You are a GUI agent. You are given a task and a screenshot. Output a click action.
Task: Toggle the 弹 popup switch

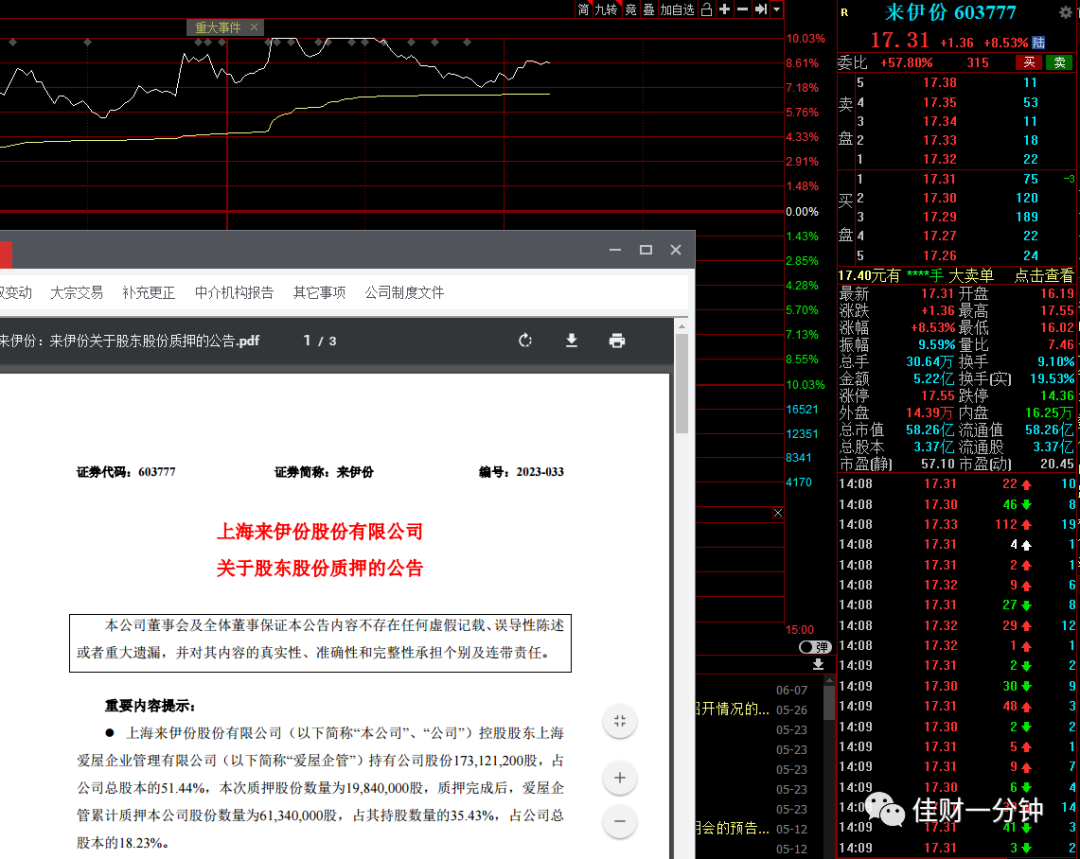click(815, 647)
